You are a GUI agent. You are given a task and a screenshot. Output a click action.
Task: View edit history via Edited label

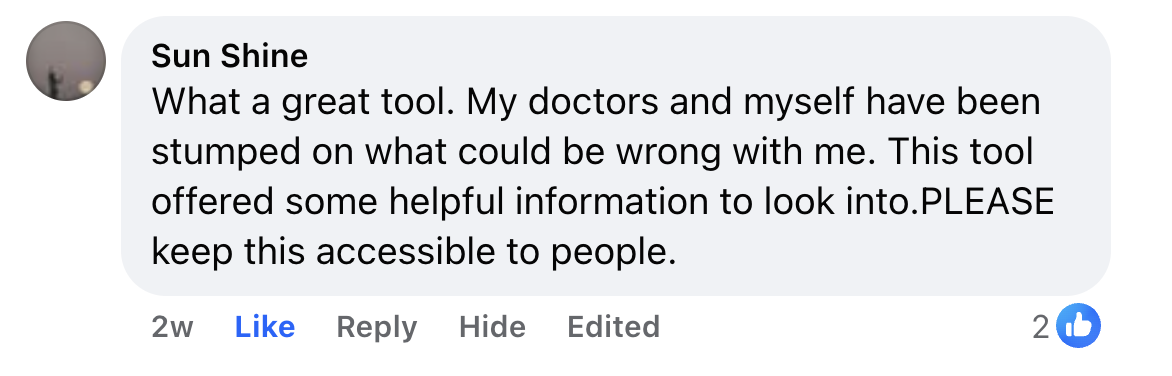(x=613, y=327)
